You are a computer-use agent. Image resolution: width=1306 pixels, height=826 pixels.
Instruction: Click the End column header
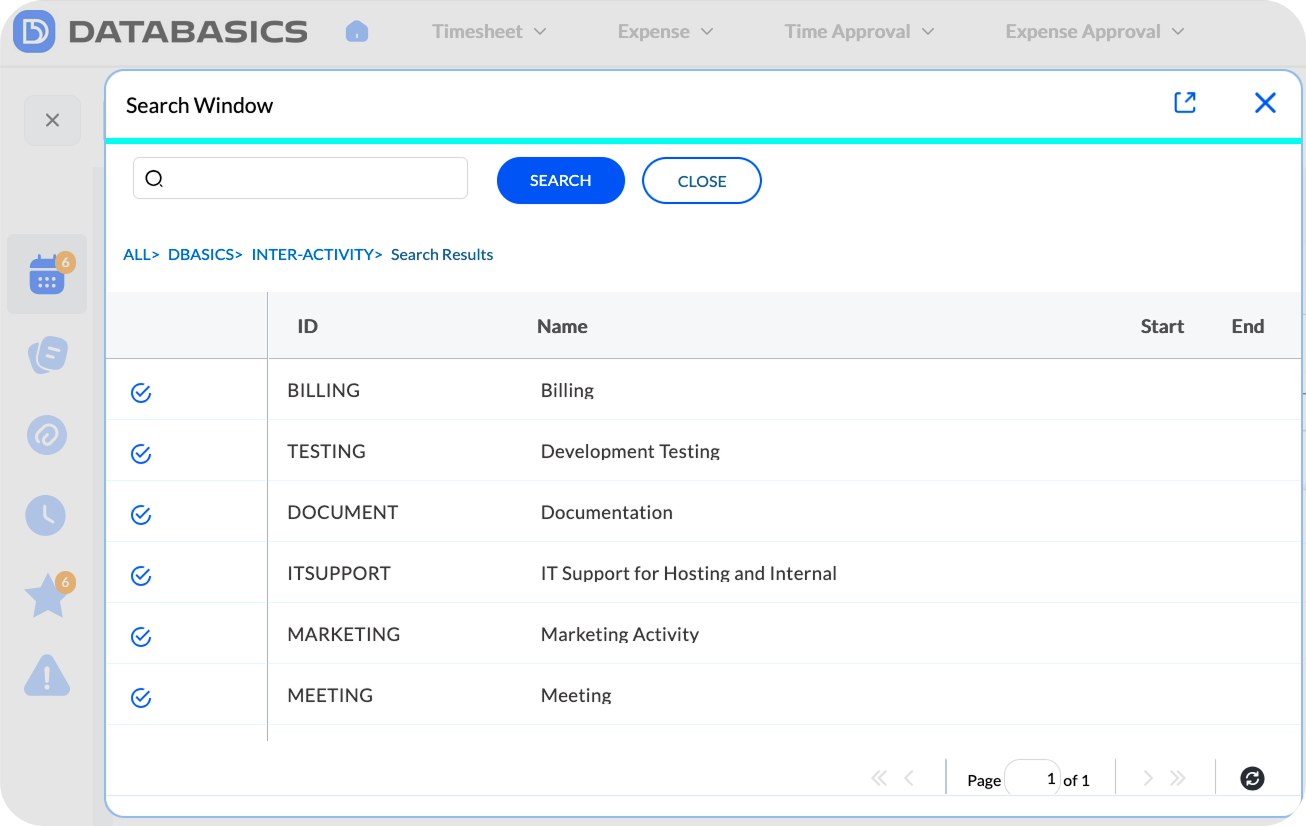(1248, 326)
